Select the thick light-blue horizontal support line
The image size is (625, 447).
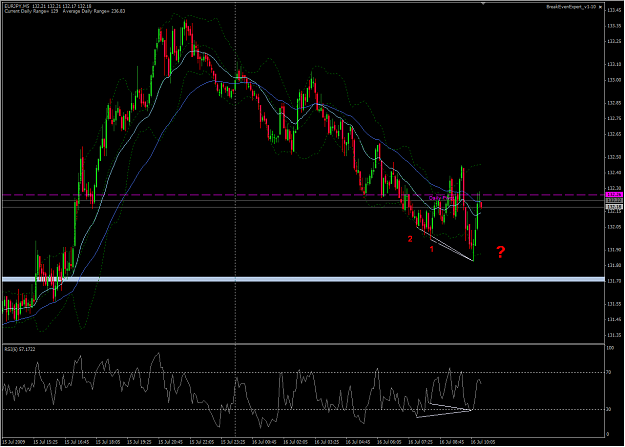[304, 279]
